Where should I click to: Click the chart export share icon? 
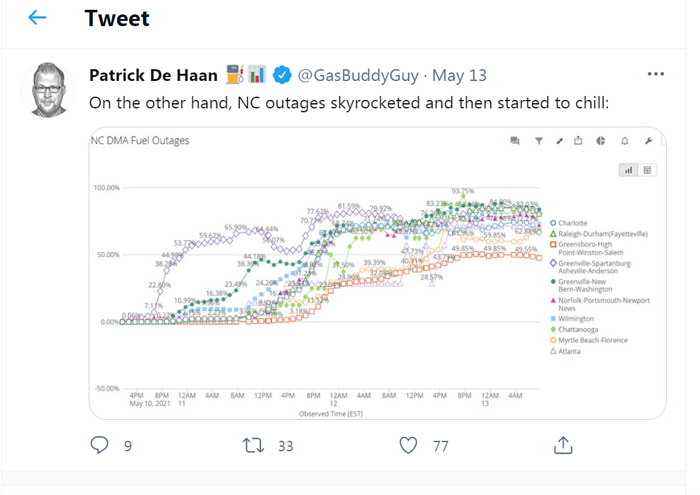[x=578, y=141]
